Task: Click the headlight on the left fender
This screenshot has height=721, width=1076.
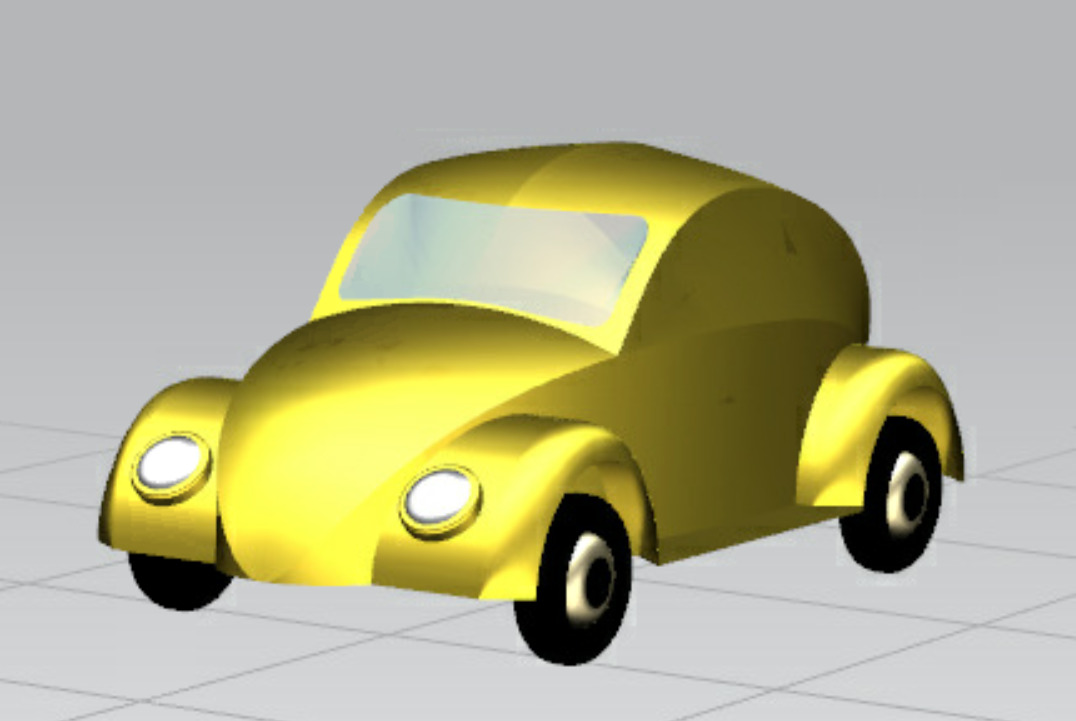Action: (x=171, y=463)
